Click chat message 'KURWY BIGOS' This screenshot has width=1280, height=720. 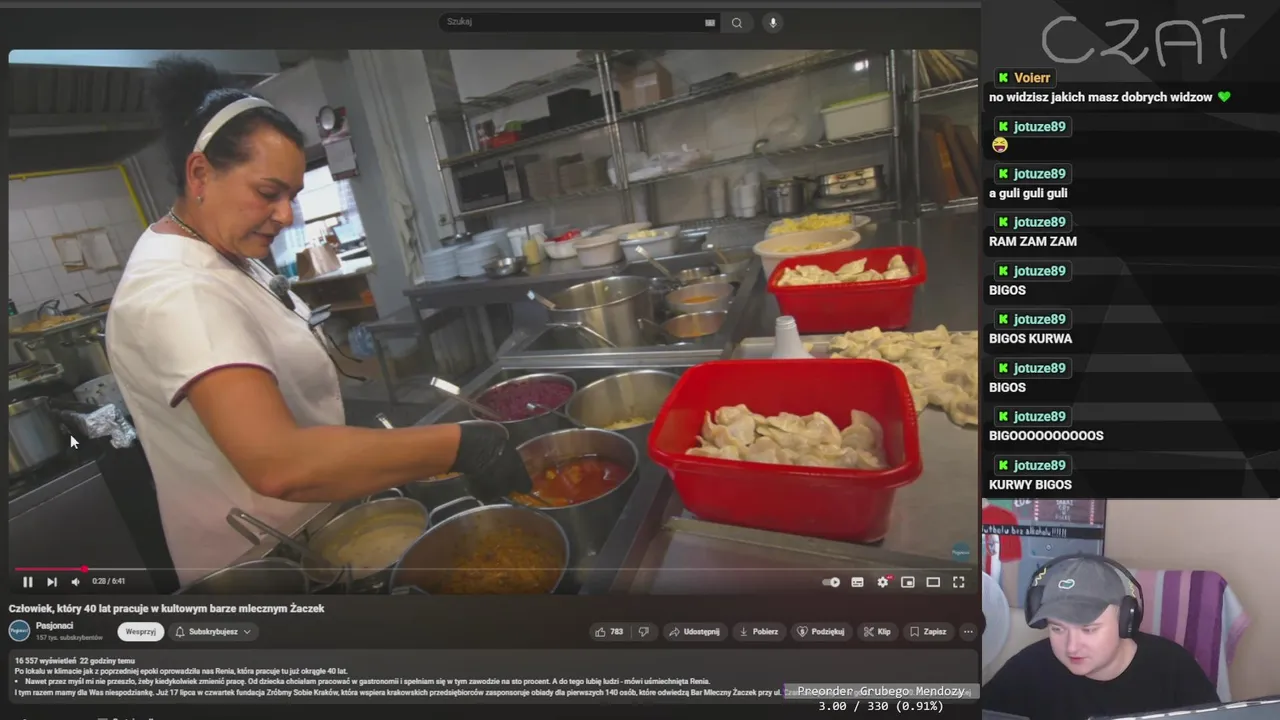[x=1030, y=484]
